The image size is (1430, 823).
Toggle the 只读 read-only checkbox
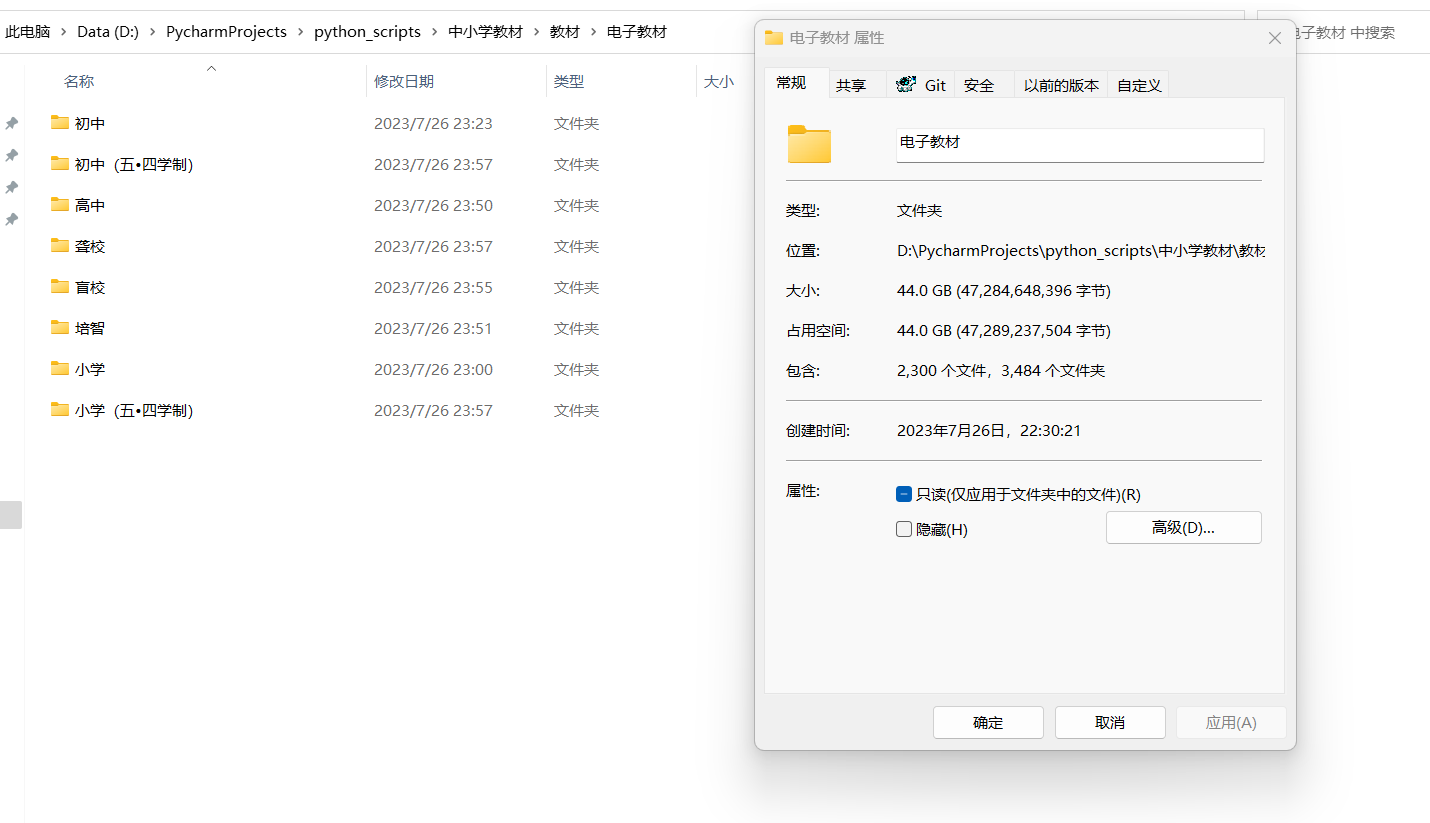pos(904,494)
